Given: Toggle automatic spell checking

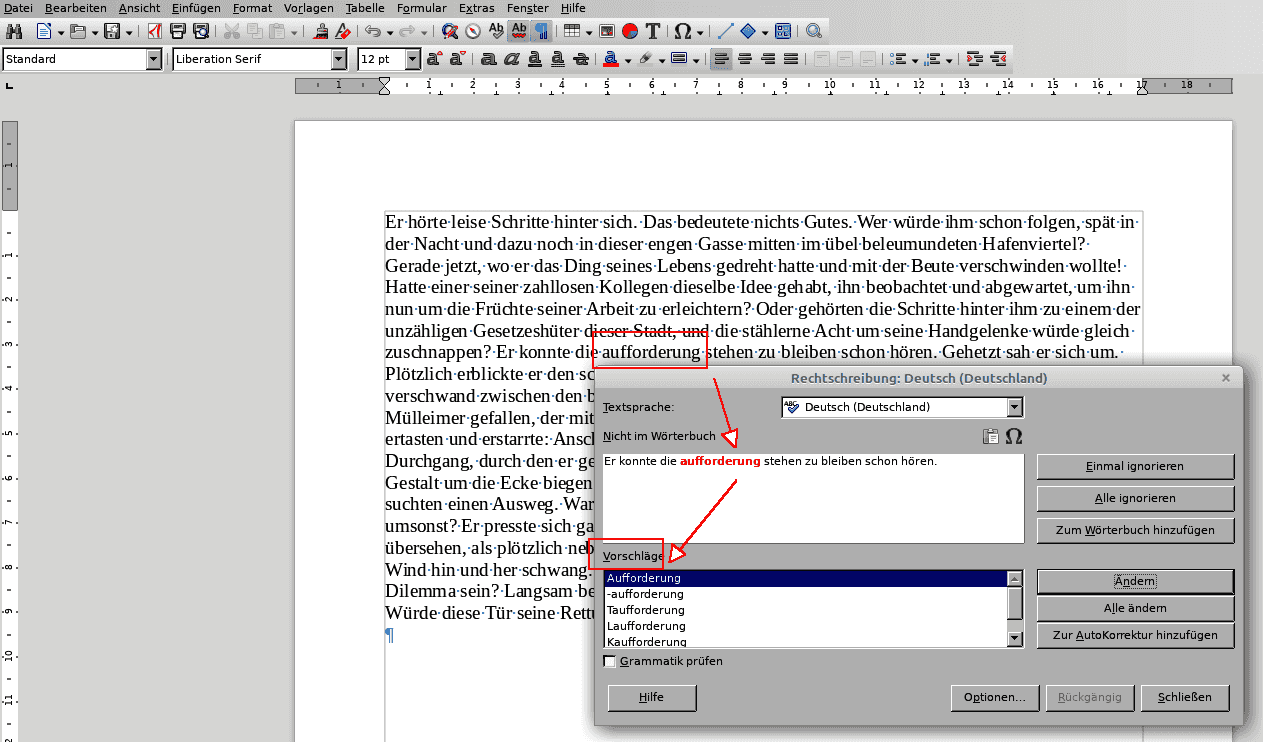Looking at the screenshot, I should [x=519, y=31].
